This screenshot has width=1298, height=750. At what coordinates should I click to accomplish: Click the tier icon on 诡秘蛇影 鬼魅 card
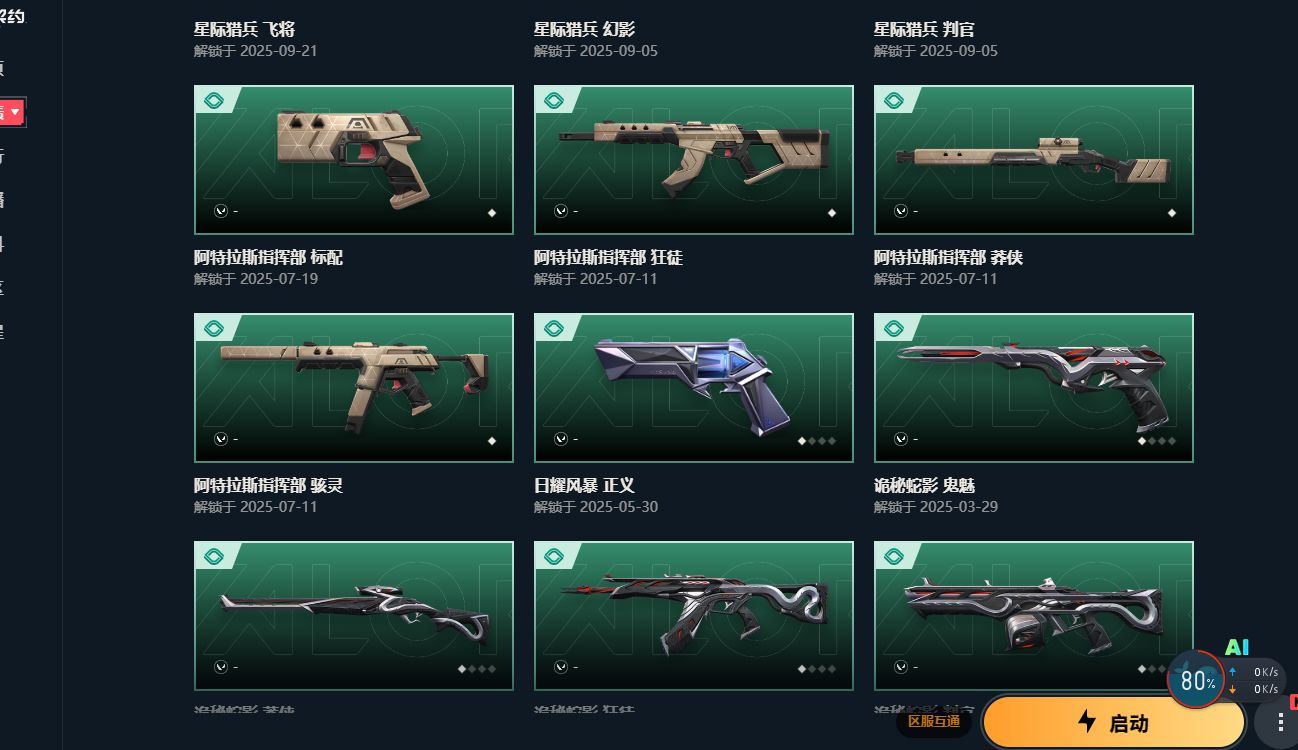coord(893,328)
